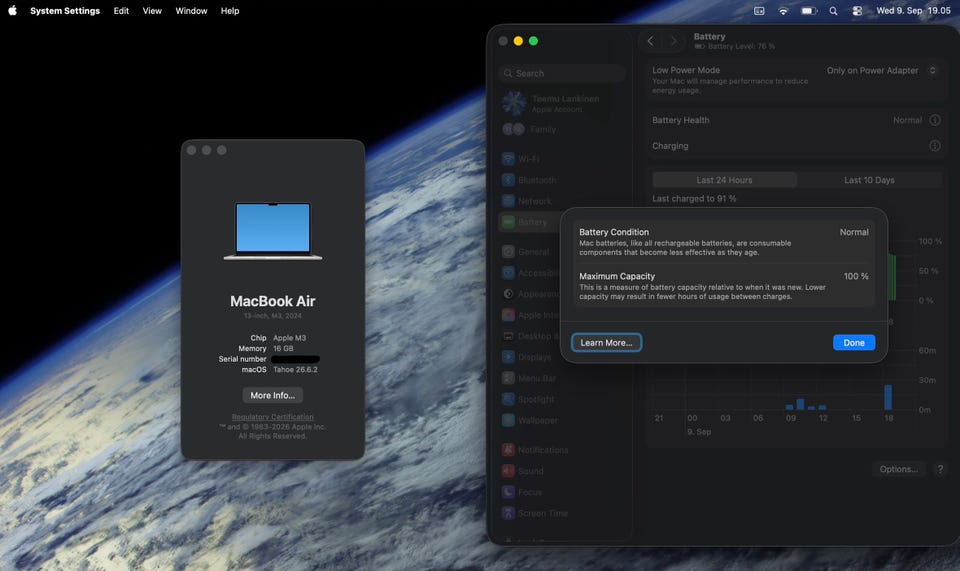Click the green zoom button of Settings window

point(533,41)
